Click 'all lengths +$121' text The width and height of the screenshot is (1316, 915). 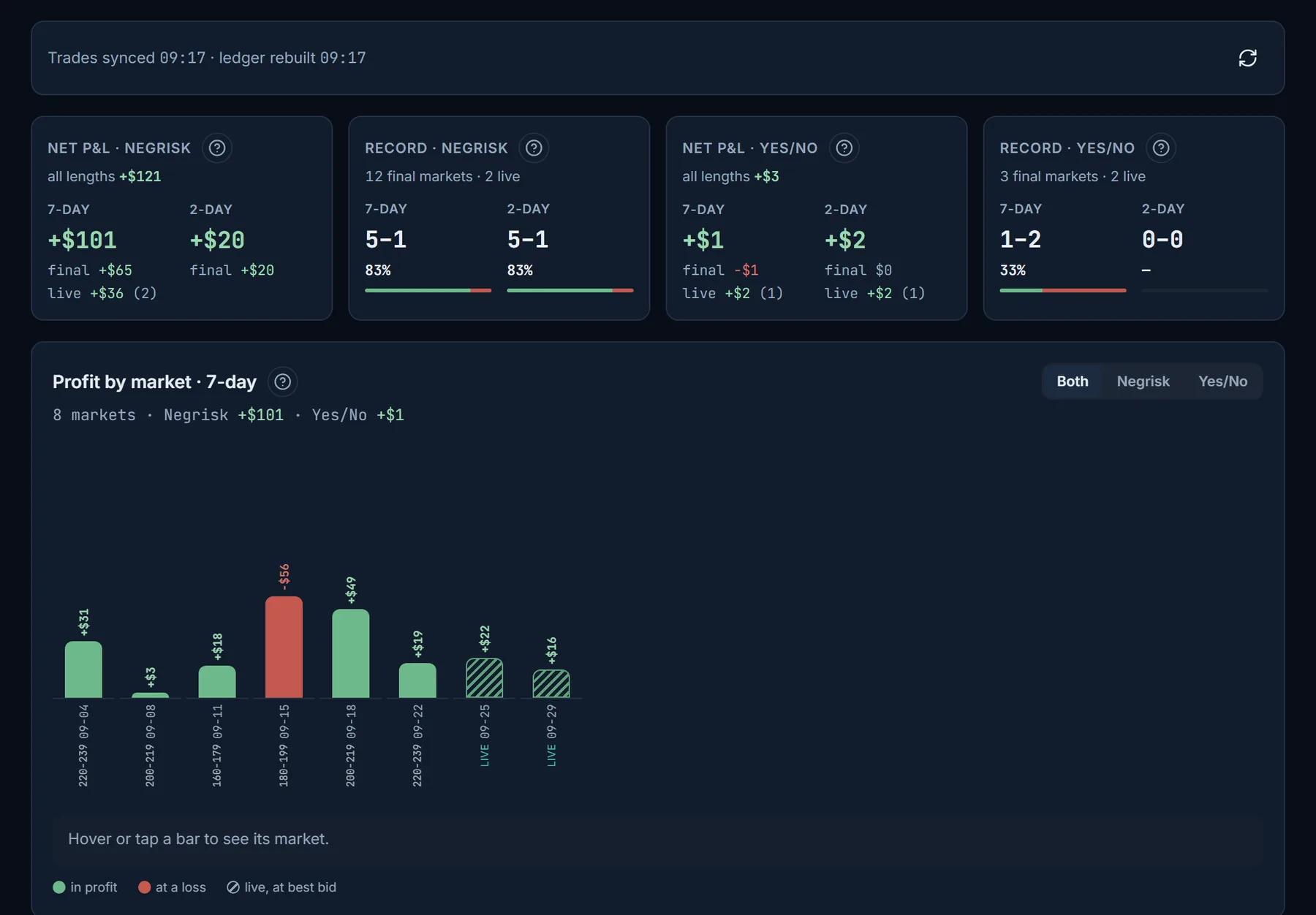(104, 176)
